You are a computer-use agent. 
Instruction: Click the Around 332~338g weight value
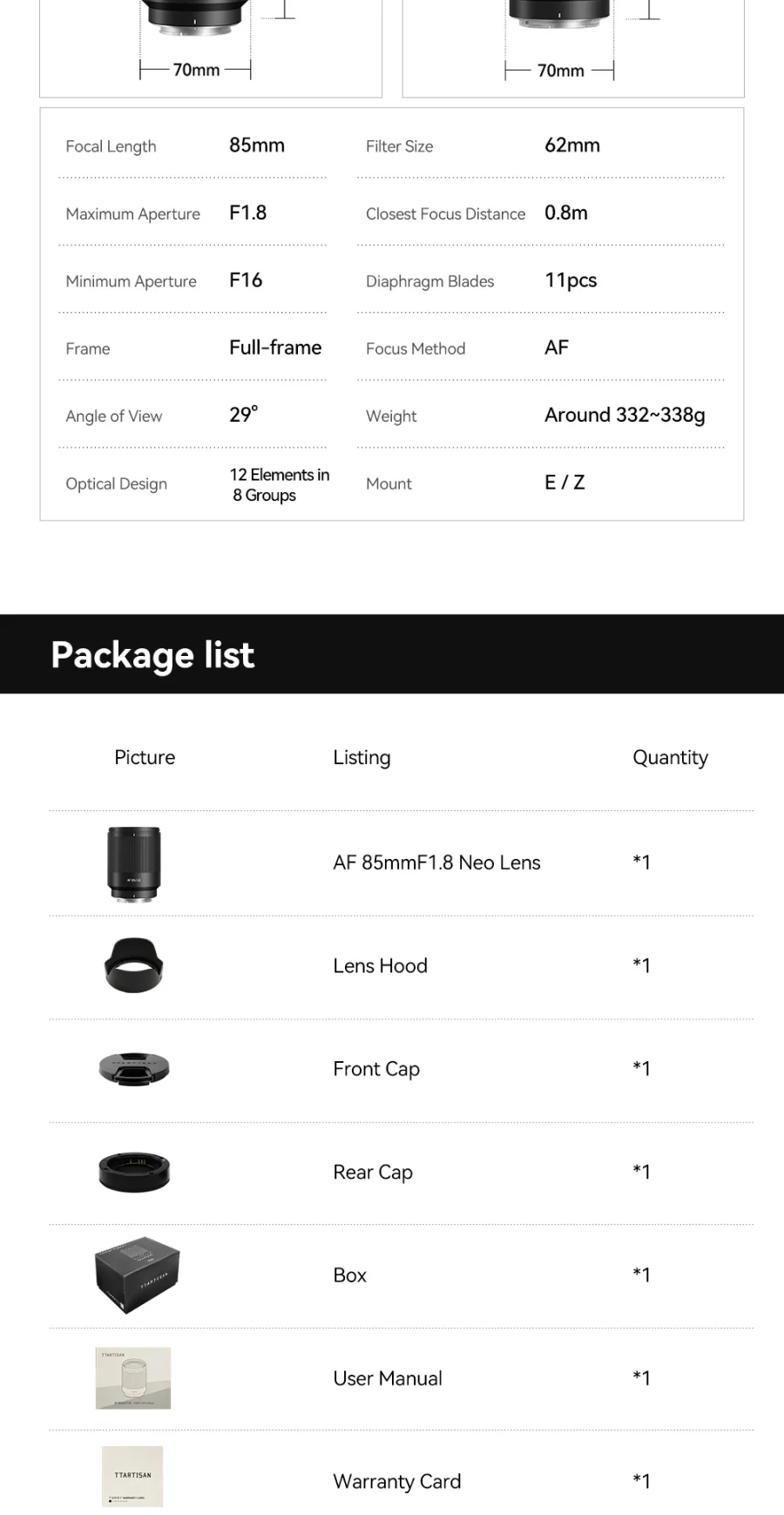tap(625, 416)
